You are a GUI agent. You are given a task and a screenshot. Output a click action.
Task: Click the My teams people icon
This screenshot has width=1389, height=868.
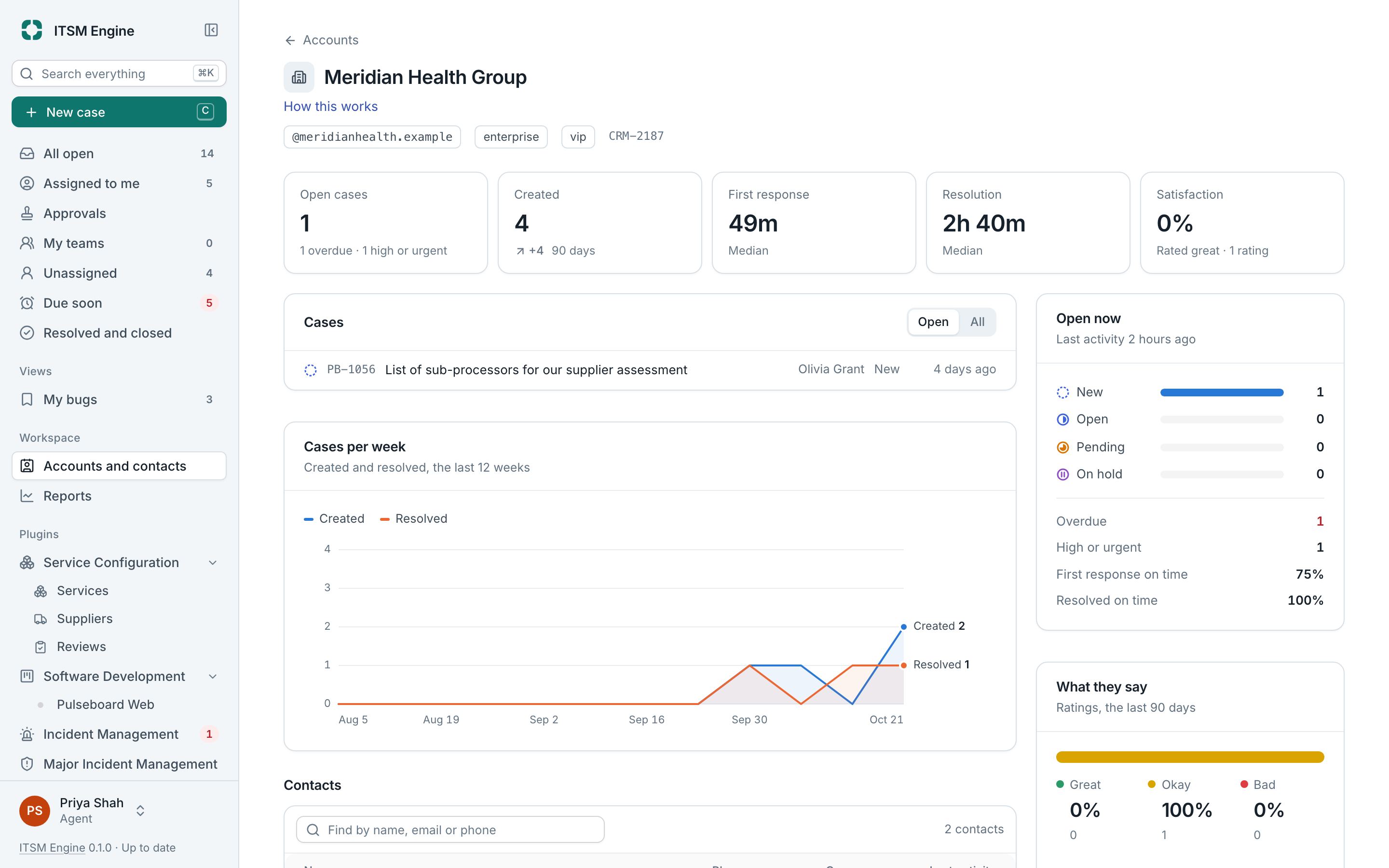point(27,243)
